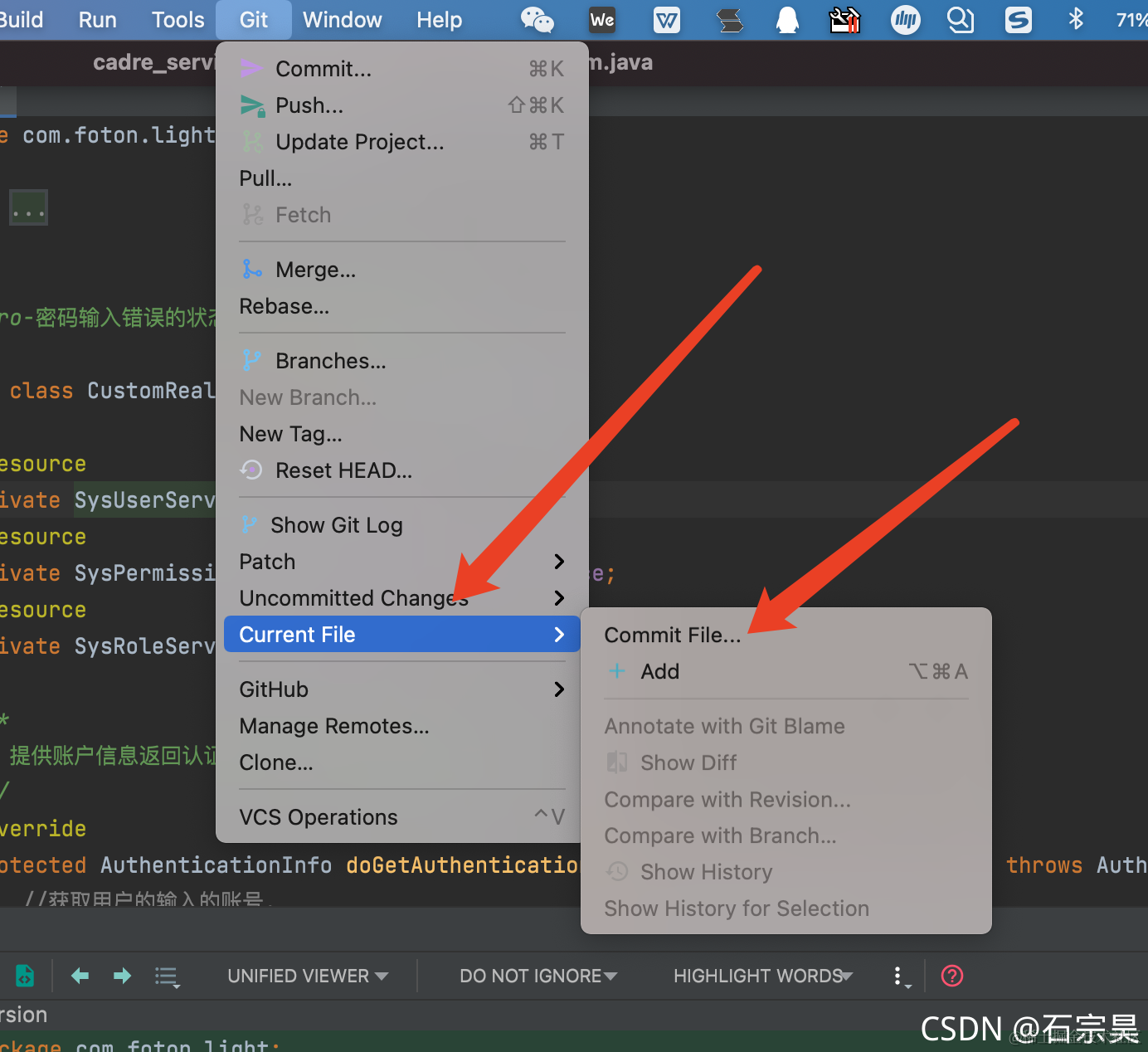Click the Bluetooth status icon
This screenshot has height=1052, width=1148.
click(x=1077, y=19)
